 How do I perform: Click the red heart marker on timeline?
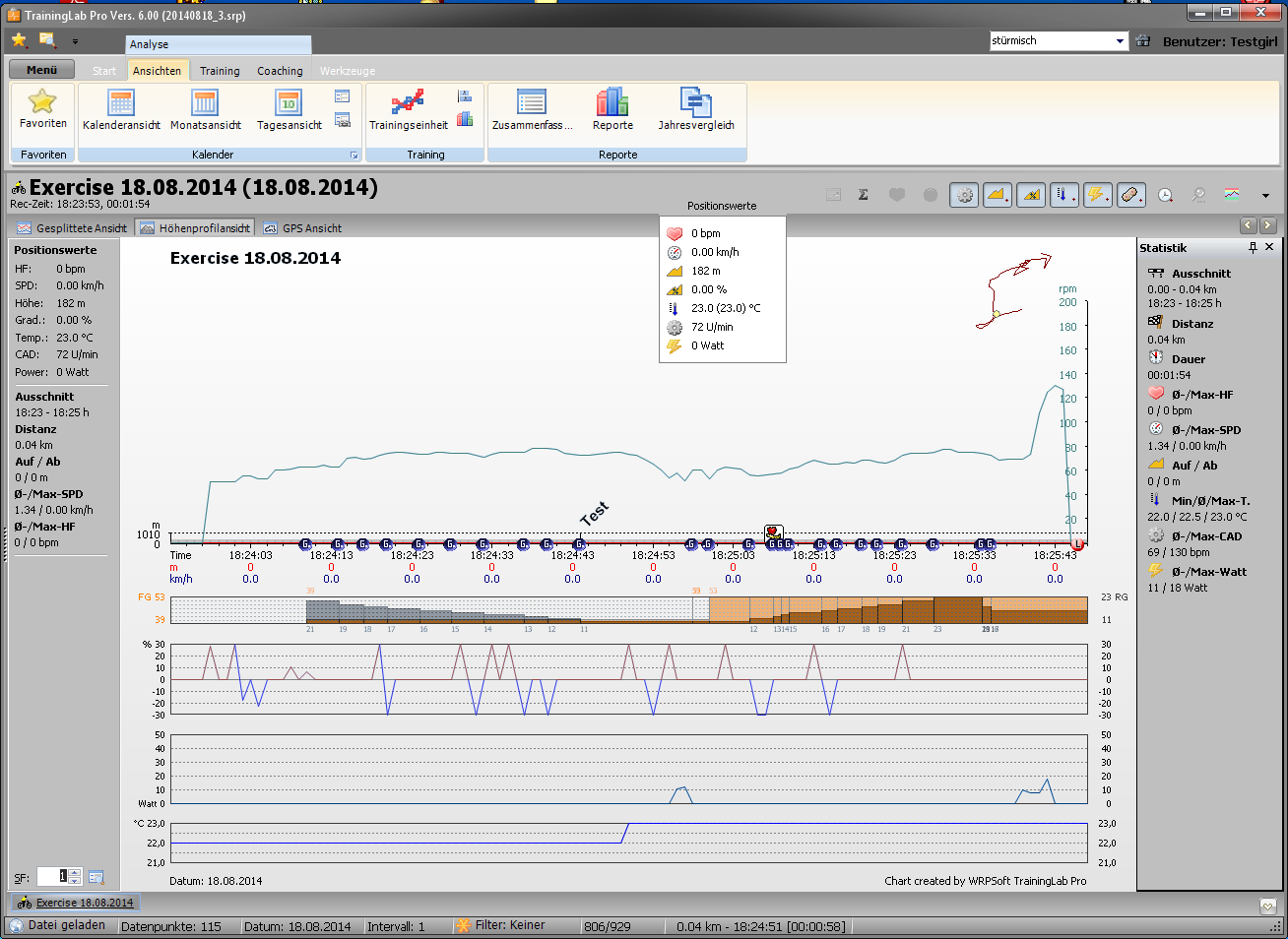click(x=773, y=532)
